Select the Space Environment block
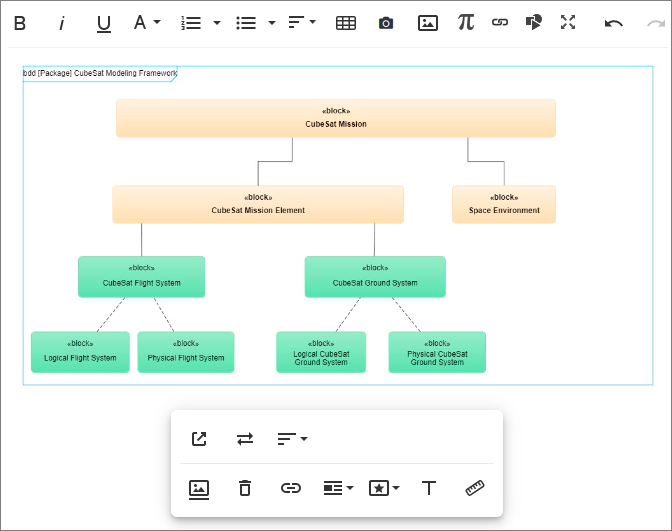Screen dimensions: 672x531 click(504, 204)
